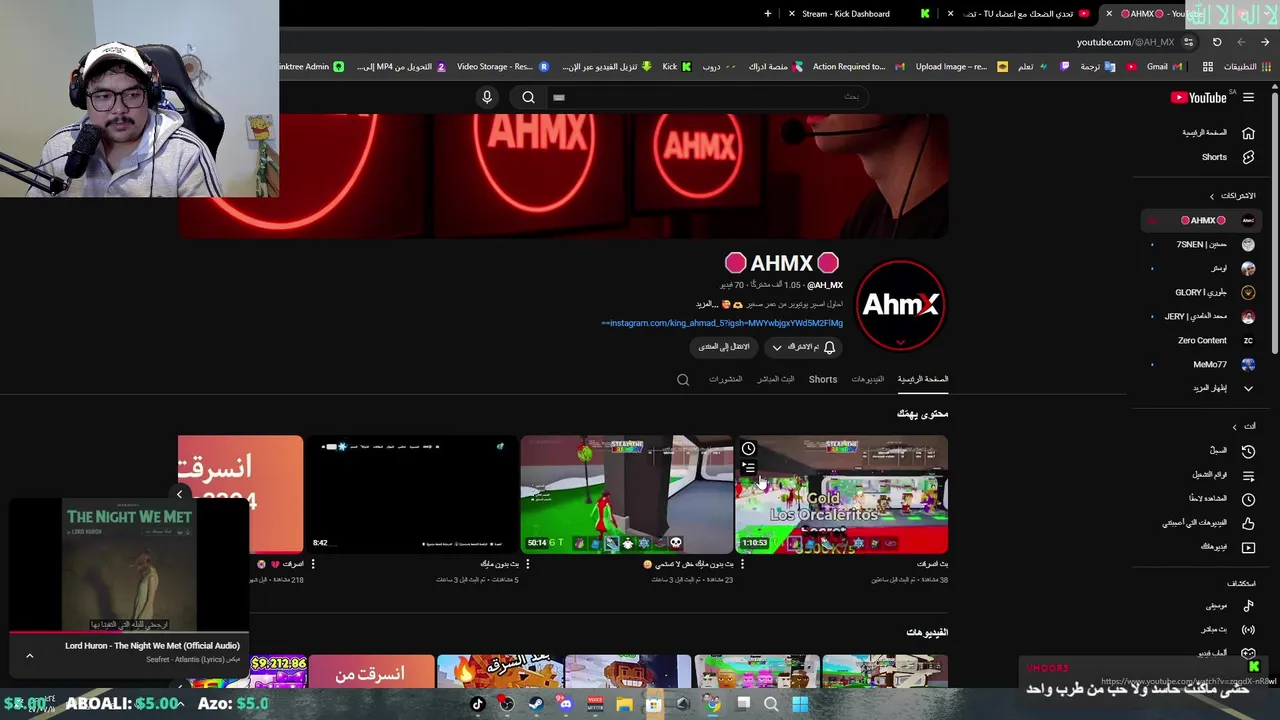Select the channel Home tab
1280x720 pixels.
tap(923, 379)
